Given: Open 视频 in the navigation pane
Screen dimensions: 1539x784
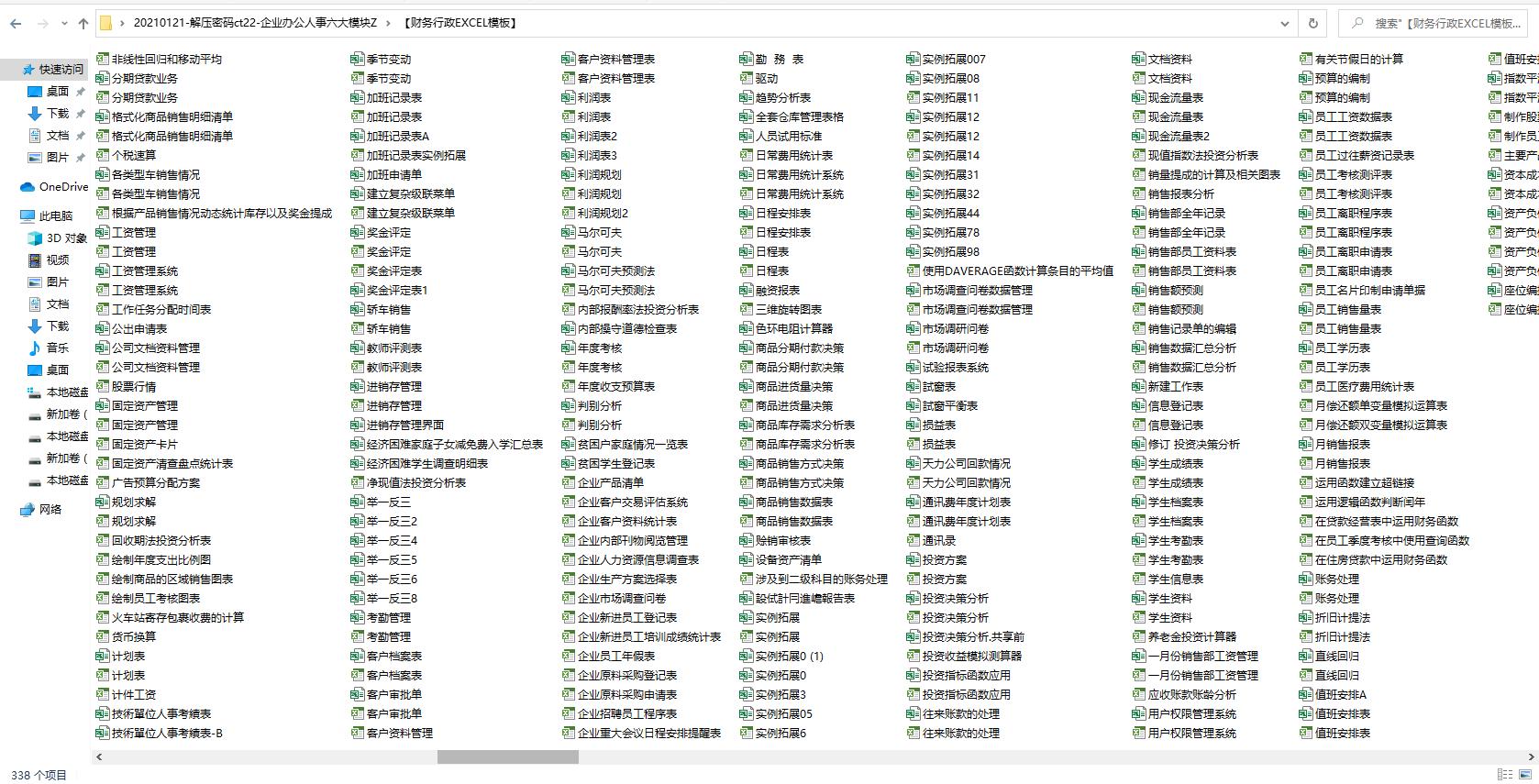Looking at the screenshot, I should pyautogui.click(x=57, y=260).
